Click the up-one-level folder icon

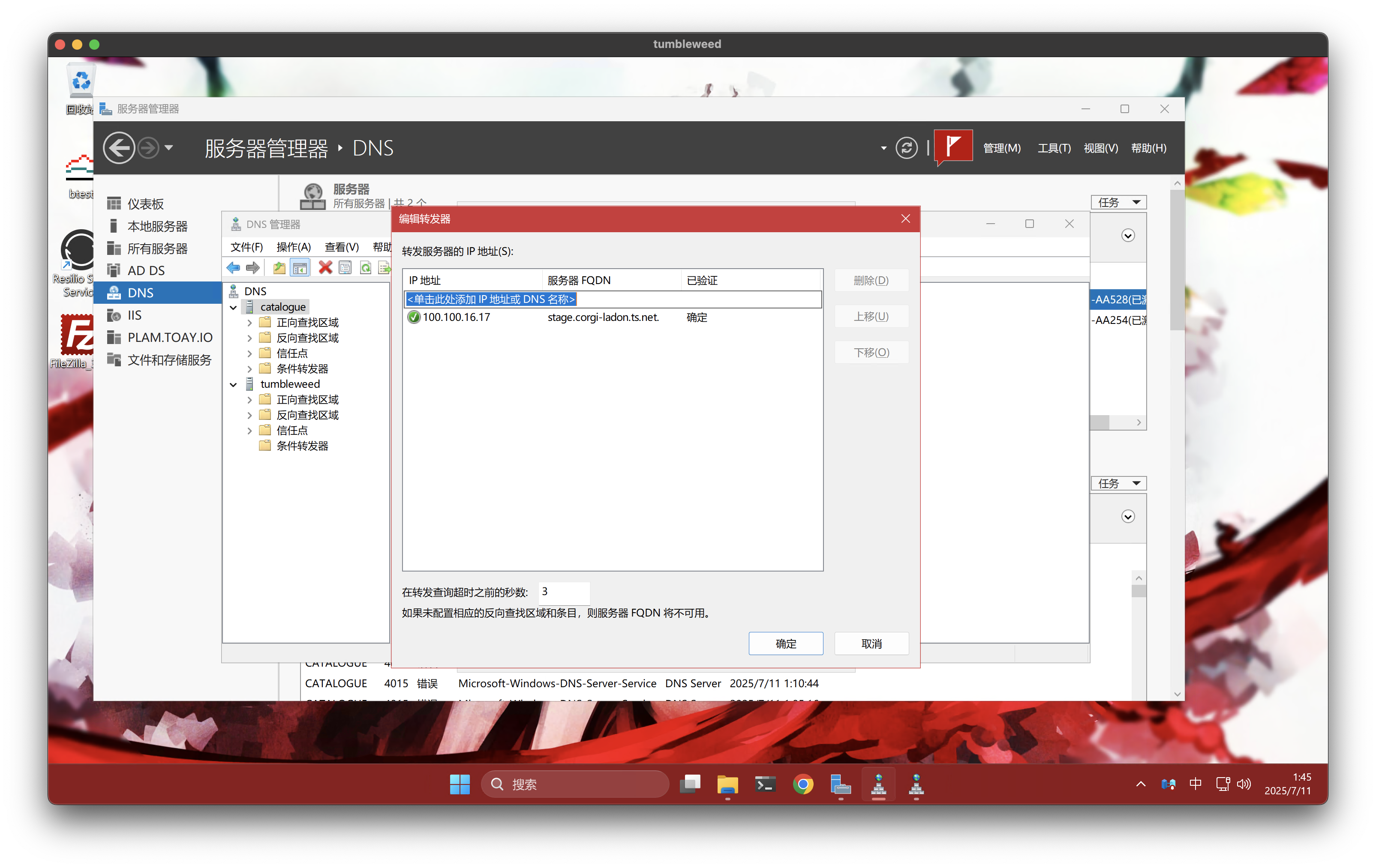(279, 267)
